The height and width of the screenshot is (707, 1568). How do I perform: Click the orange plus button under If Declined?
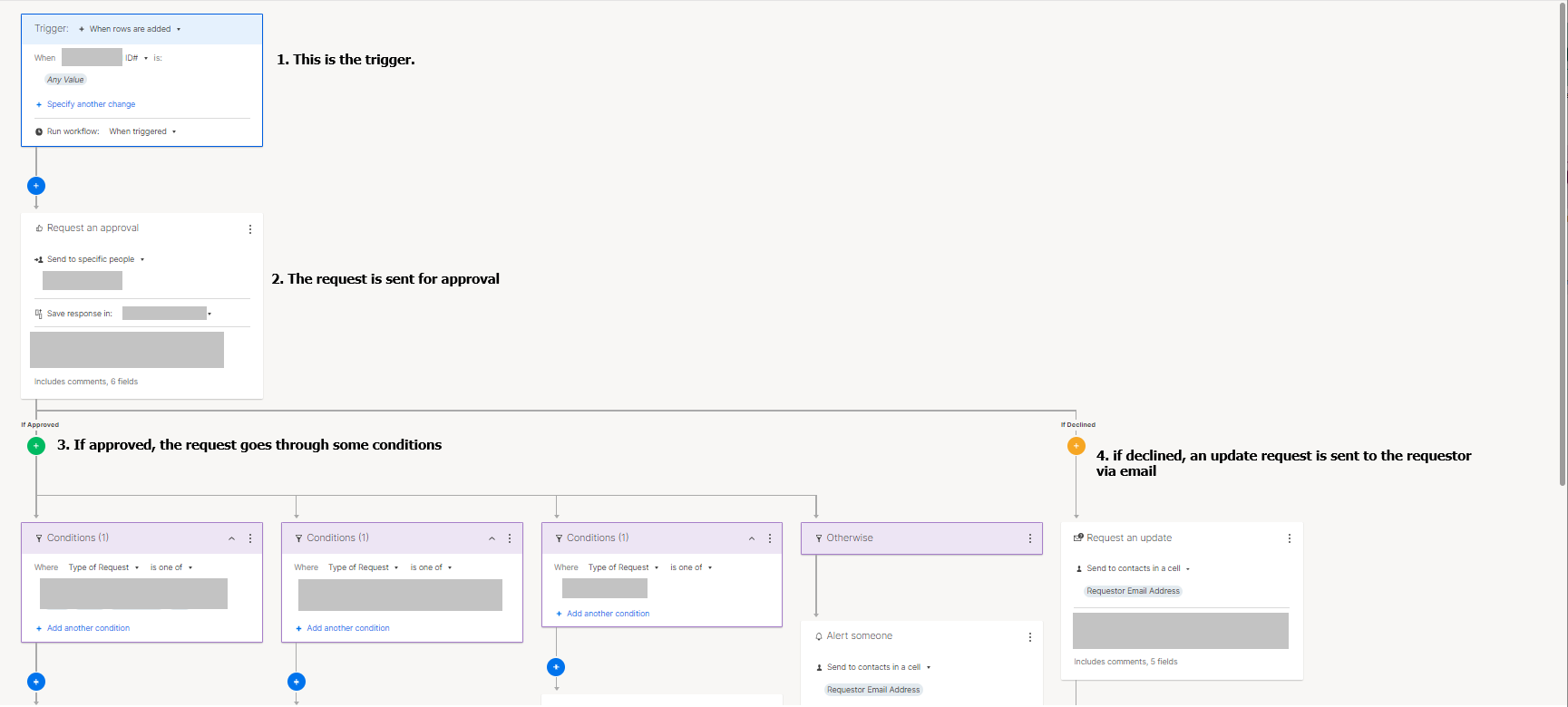(x=1076, y=446)
